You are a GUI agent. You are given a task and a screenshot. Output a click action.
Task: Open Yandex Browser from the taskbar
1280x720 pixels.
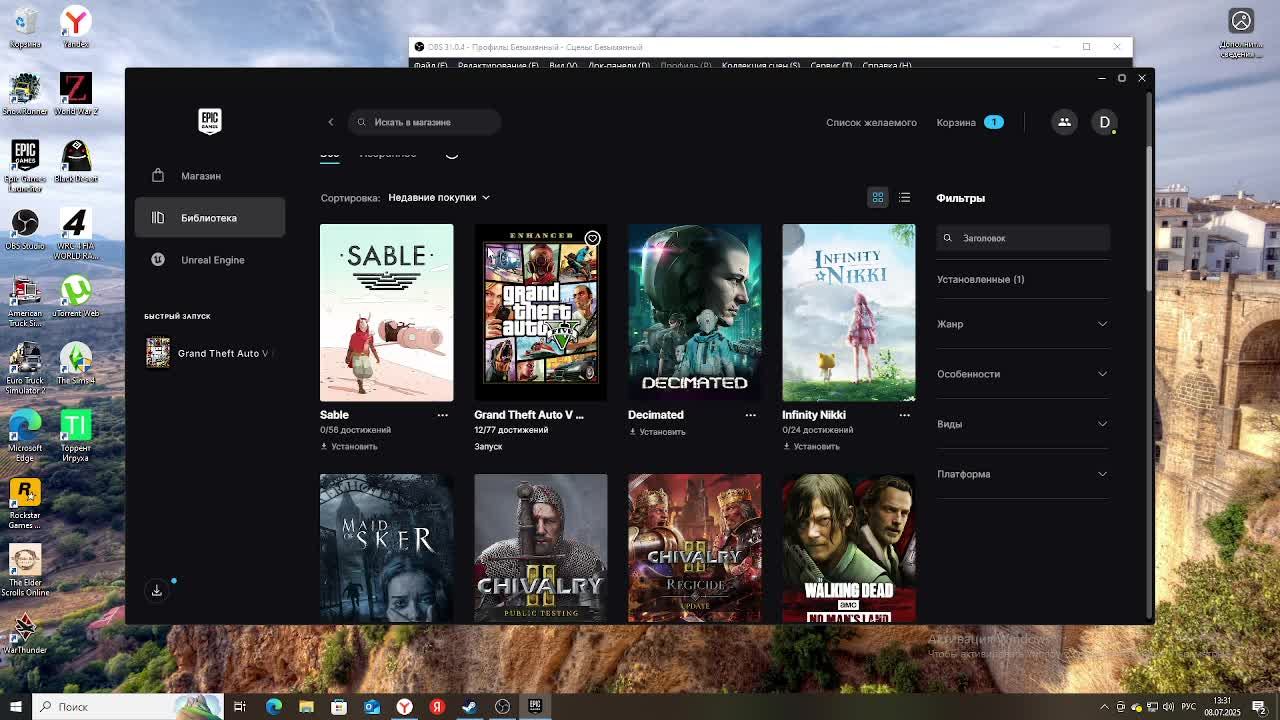404,707
